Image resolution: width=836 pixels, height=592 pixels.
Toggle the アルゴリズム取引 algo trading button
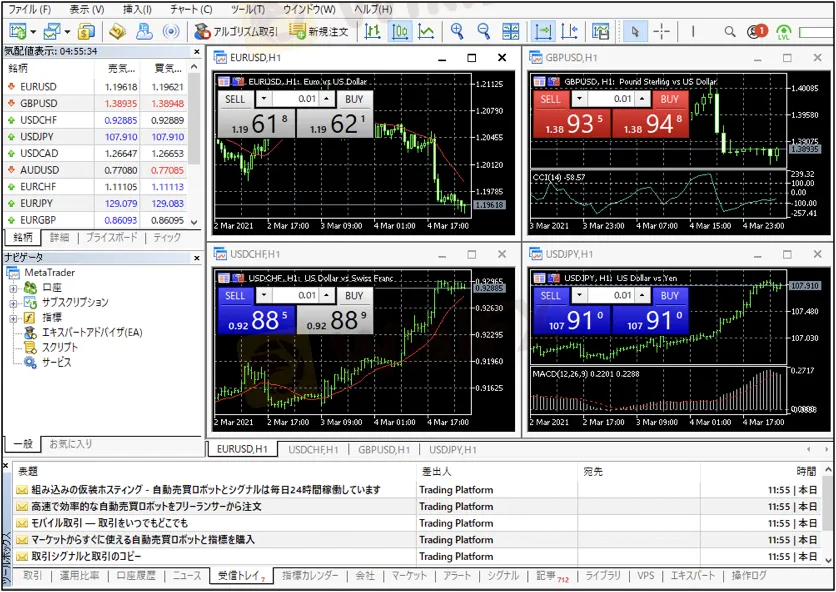pos(236,32)
